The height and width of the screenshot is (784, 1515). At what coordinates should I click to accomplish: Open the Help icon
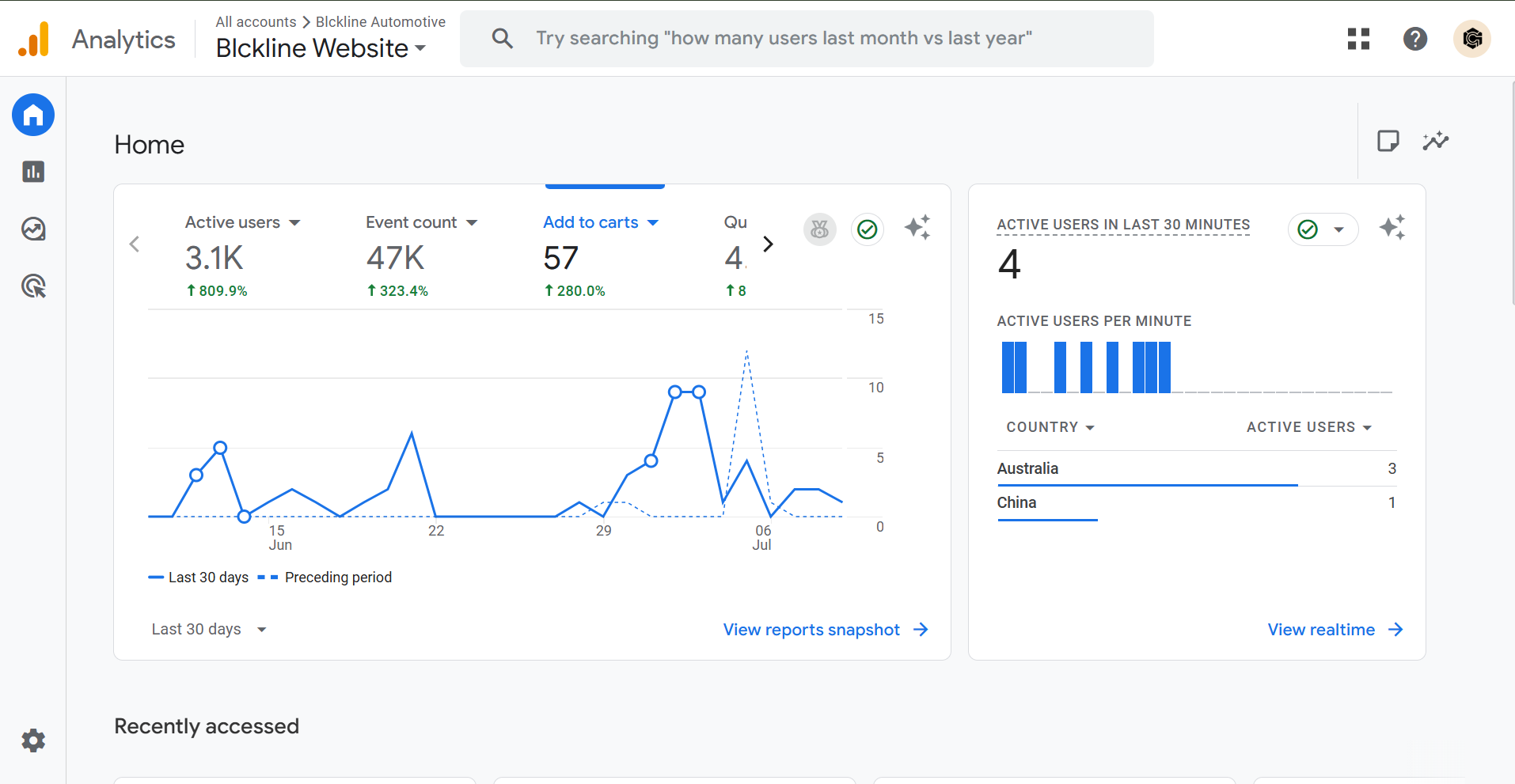coord(1415,39)
